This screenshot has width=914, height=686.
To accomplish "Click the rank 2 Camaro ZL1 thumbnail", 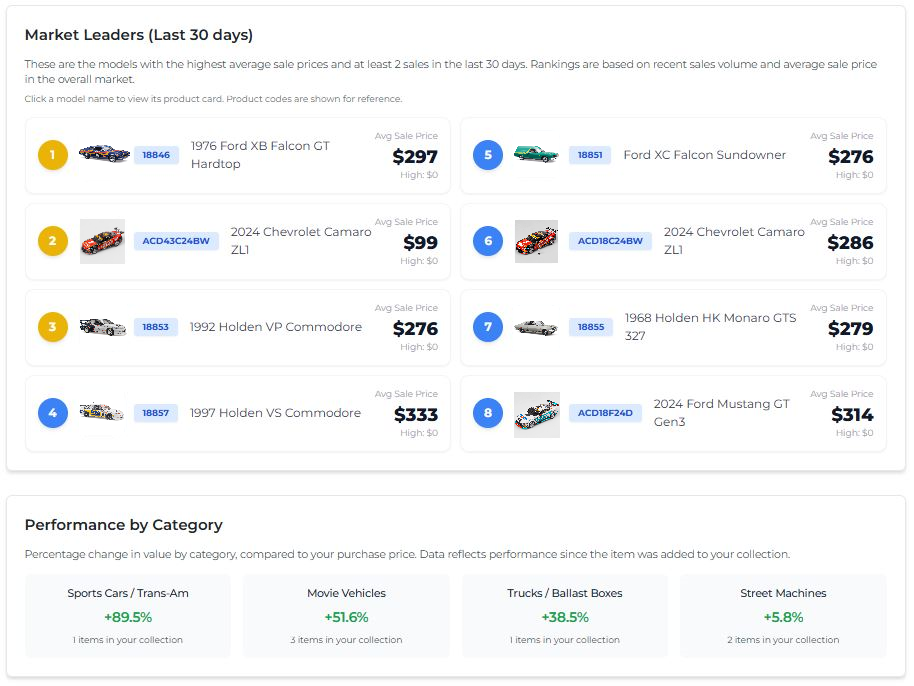I will (x=102, y=241).
